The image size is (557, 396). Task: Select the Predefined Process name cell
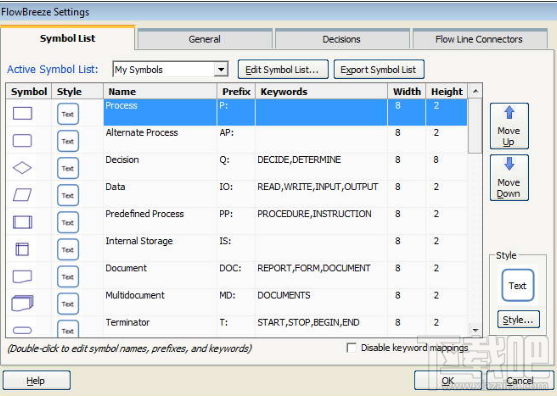coord(160,221)
